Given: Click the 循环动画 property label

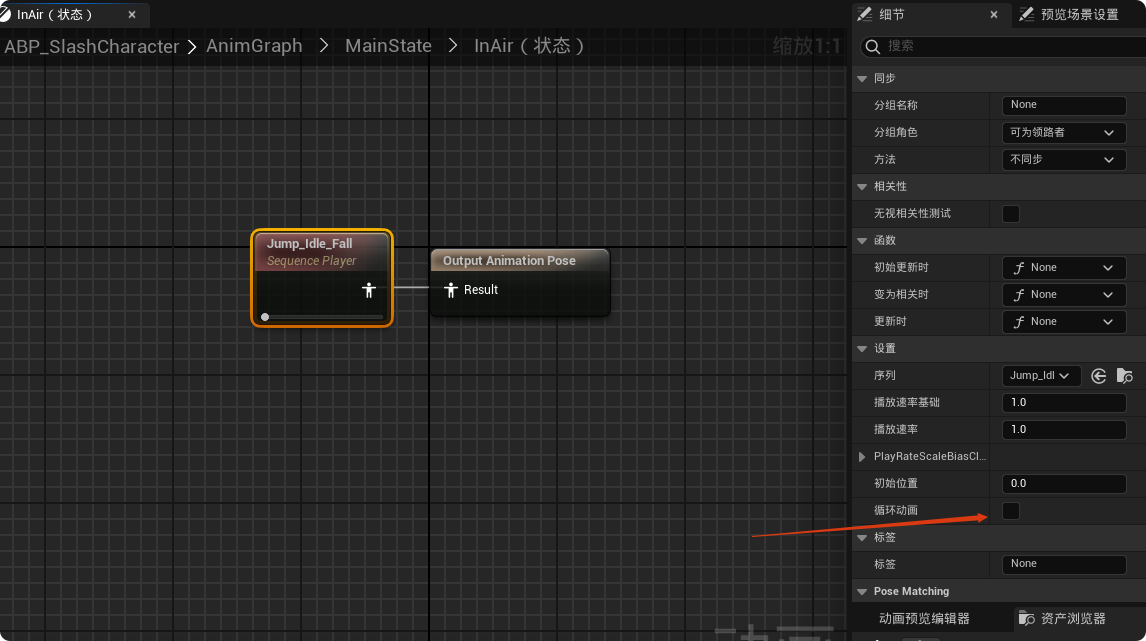Looking at the screenshot, I should [x=895, y=510].
